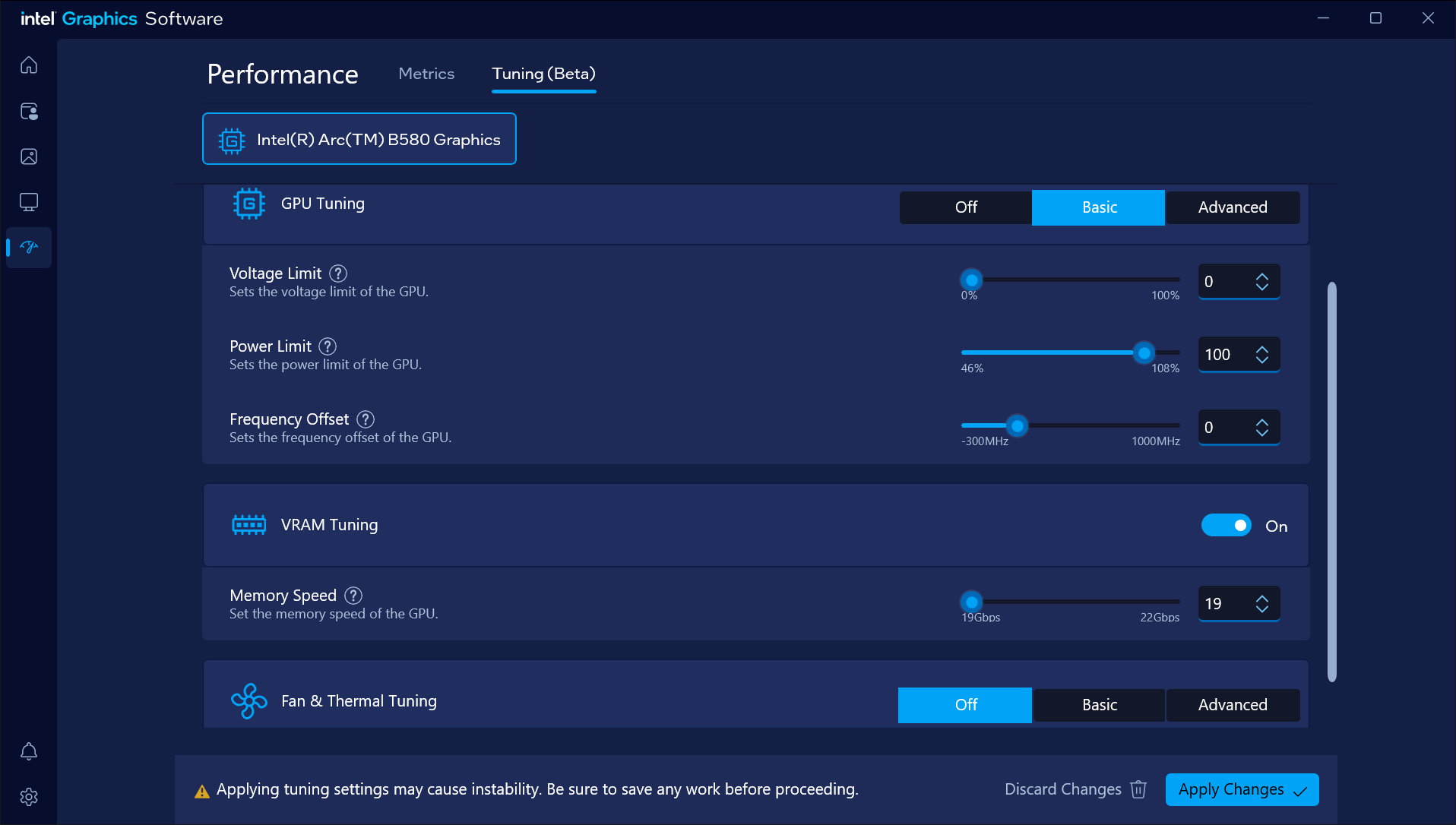Close the Intel Graphics Software window
The height and width of the screenshot is (825, 1456).
[x=1428, y=18]
